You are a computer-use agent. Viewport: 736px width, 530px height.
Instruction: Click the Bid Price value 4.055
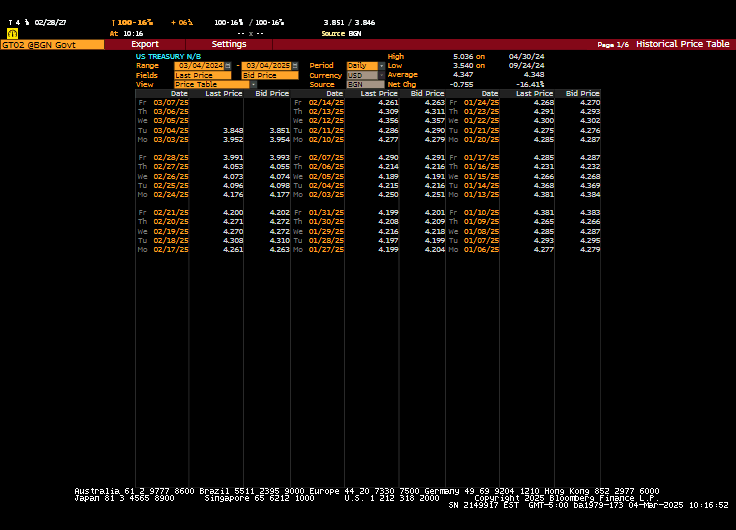point(279,167)
